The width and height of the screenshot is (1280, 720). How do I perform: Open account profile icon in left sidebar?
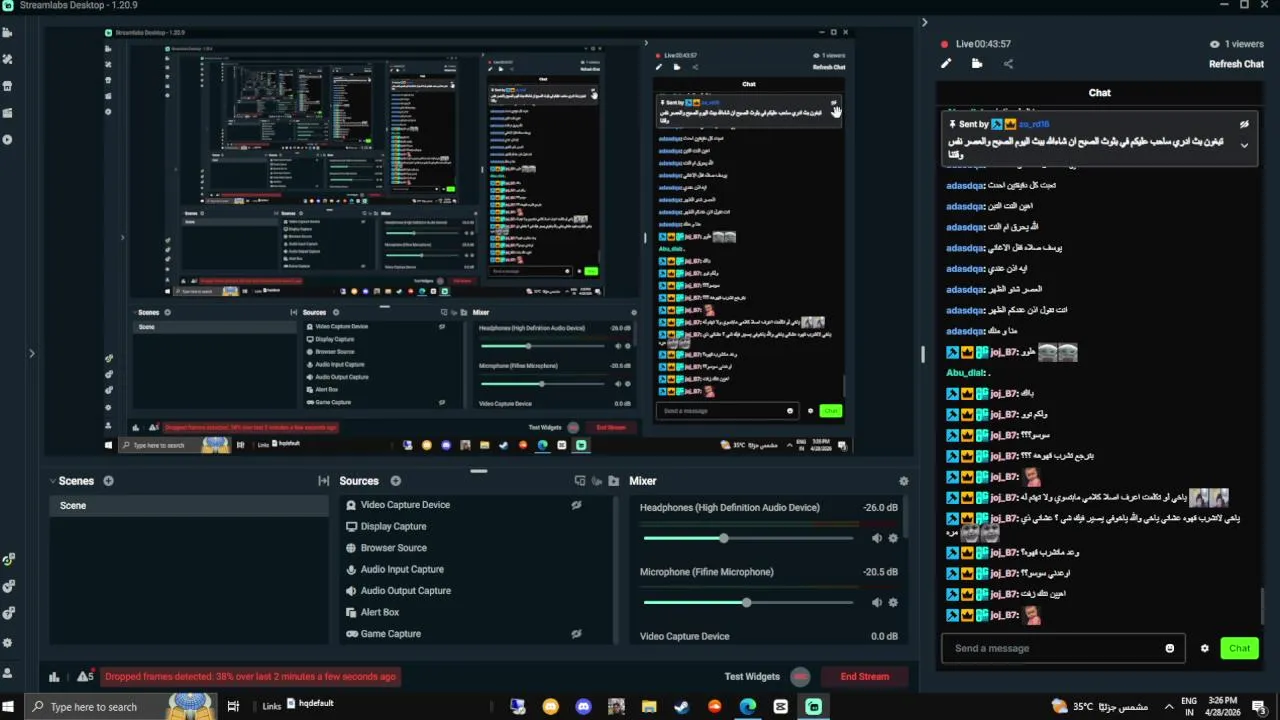pos(8,673)
